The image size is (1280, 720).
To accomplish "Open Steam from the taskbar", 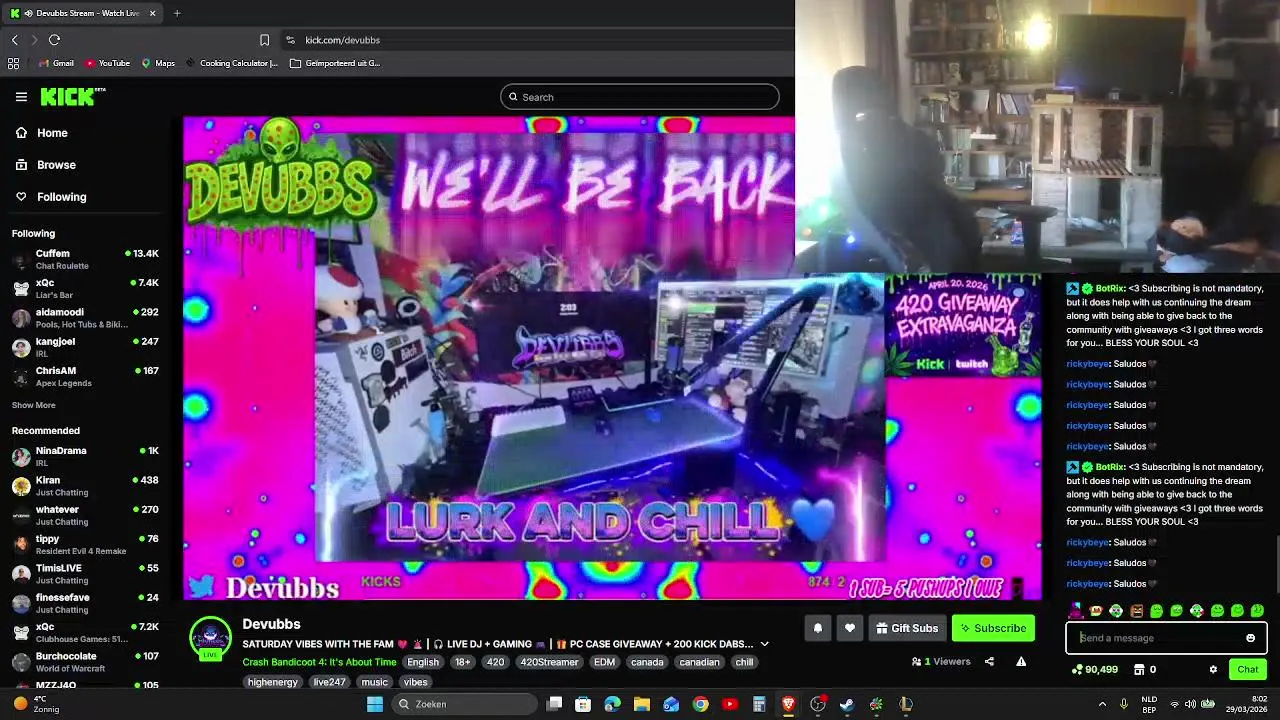I will 847,704.
